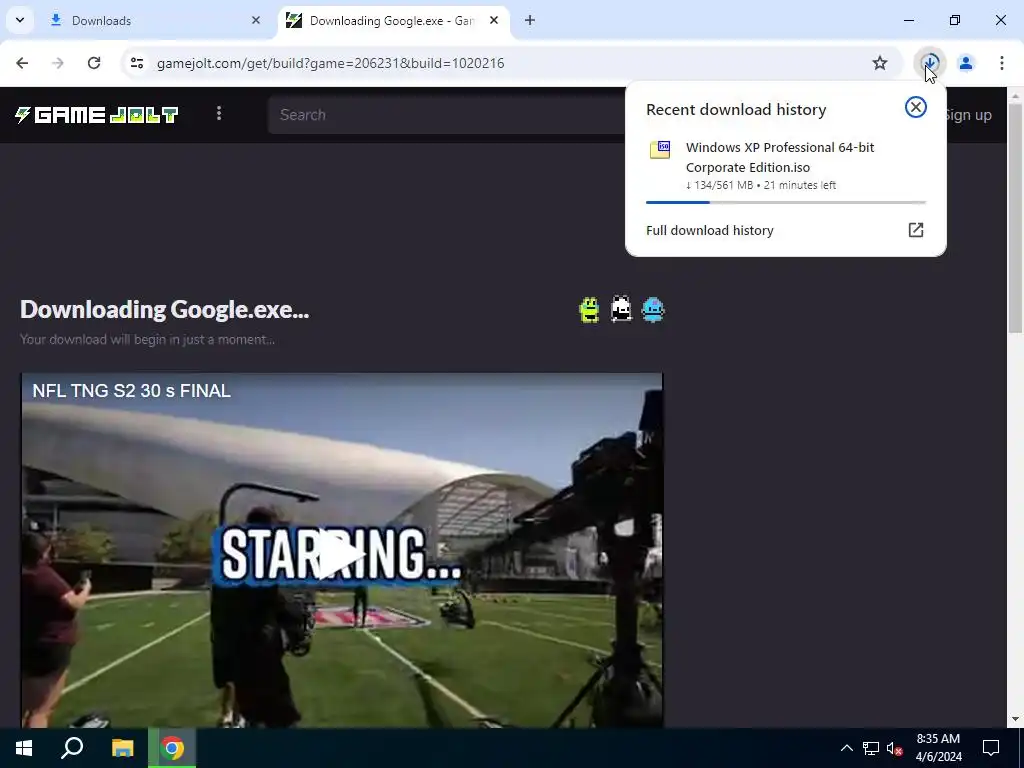Image resolution: width=1024 pixels, height=768 pixels.
Task: Click the Downloading Google.exe... heading
Action: [x=165, y=310]
